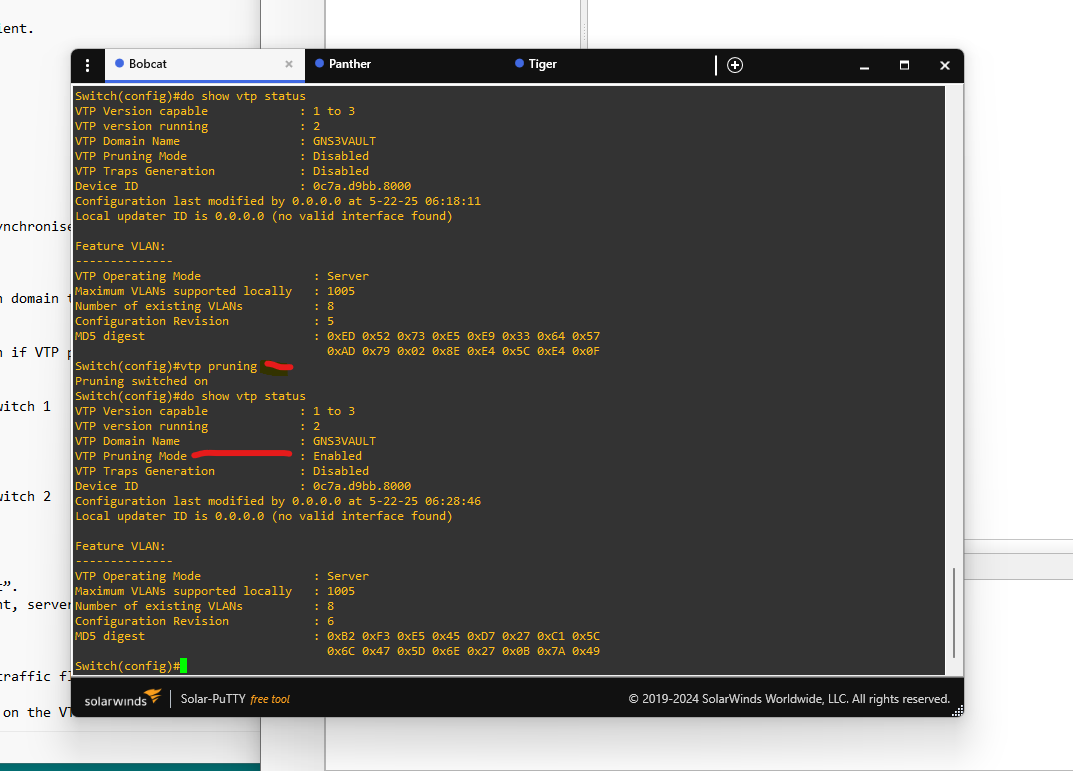Screen dimensions: 1073x771
Task: Open the Solar-PuTTY three-dot menu
Action: [x=88, y=65]
